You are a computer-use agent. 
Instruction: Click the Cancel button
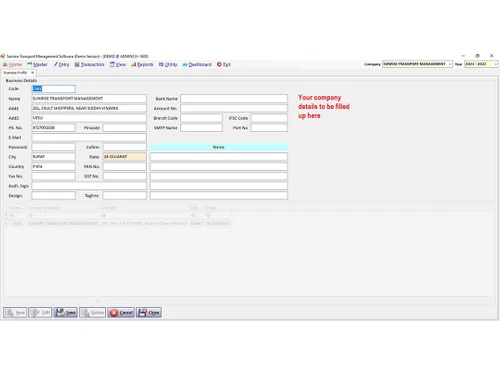pos(121,312)
